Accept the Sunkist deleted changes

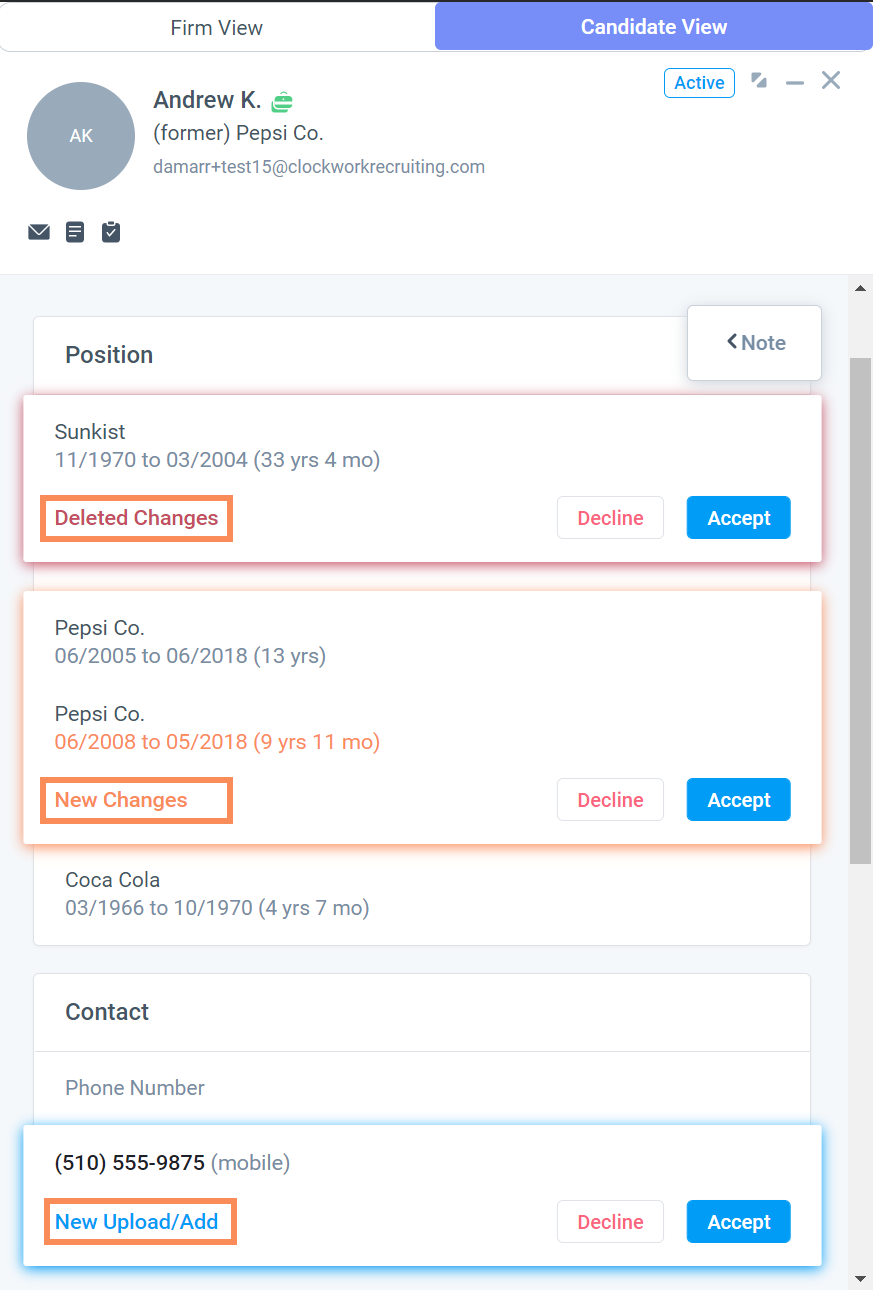(x=739, y=518)
